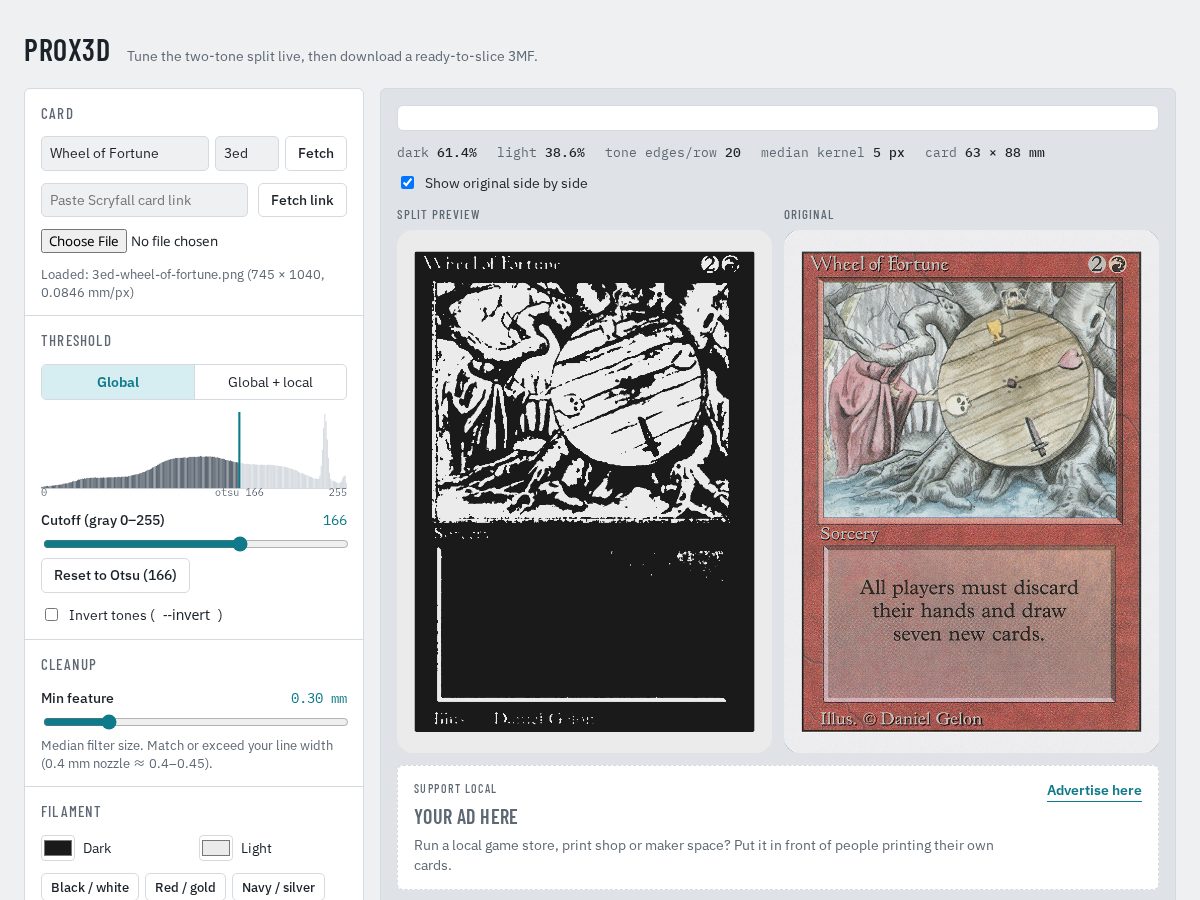The image size is (1200, 900).
Task: Click the YOUR AD HERE heading
Action: click(x=466, y=817)
